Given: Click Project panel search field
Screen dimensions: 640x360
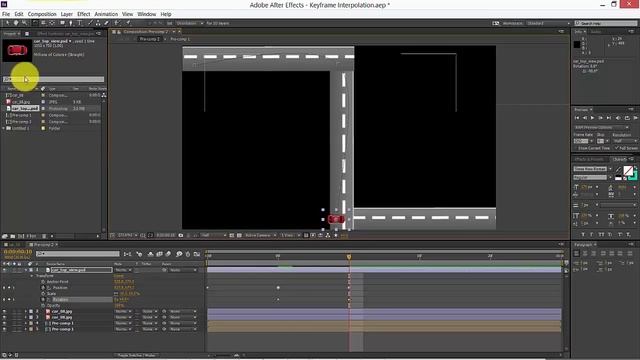Looking at the screenshot, I should click(53, 79).
